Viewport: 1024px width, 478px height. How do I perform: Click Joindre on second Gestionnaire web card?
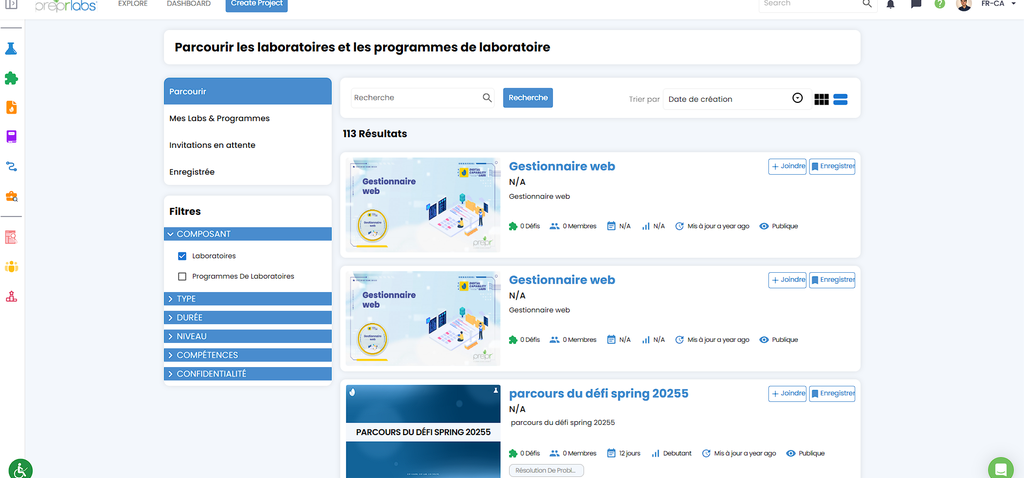tap(787, 280)
